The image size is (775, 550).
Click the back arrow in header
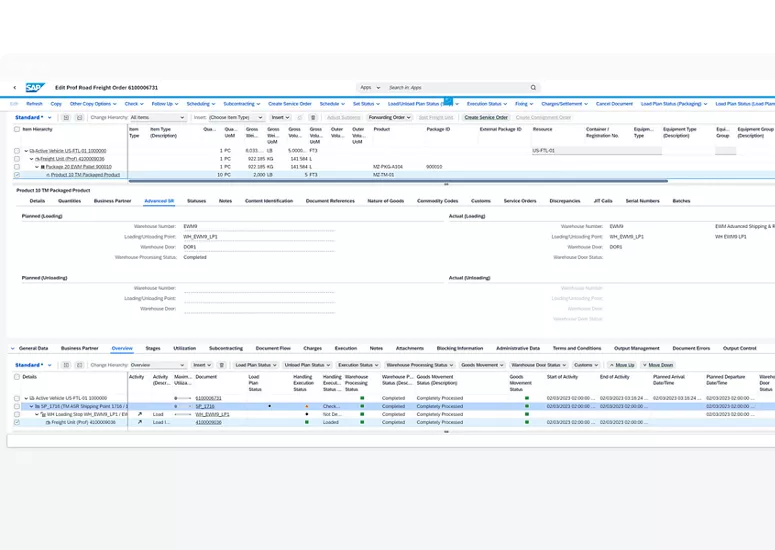(x=14, y=88)
